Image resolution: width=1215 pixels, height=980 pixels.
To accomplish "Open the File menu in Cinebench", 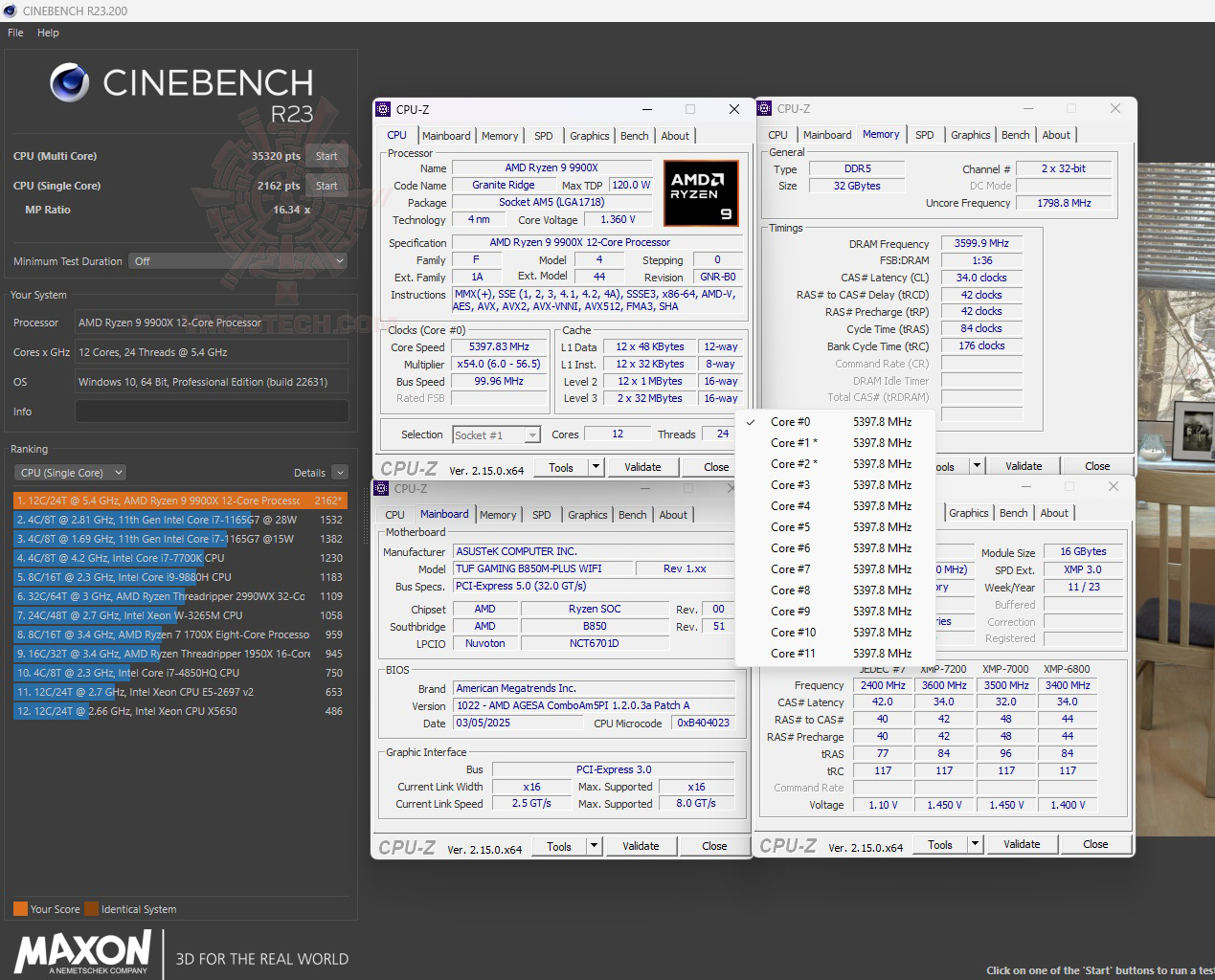I will coord(15,33).
